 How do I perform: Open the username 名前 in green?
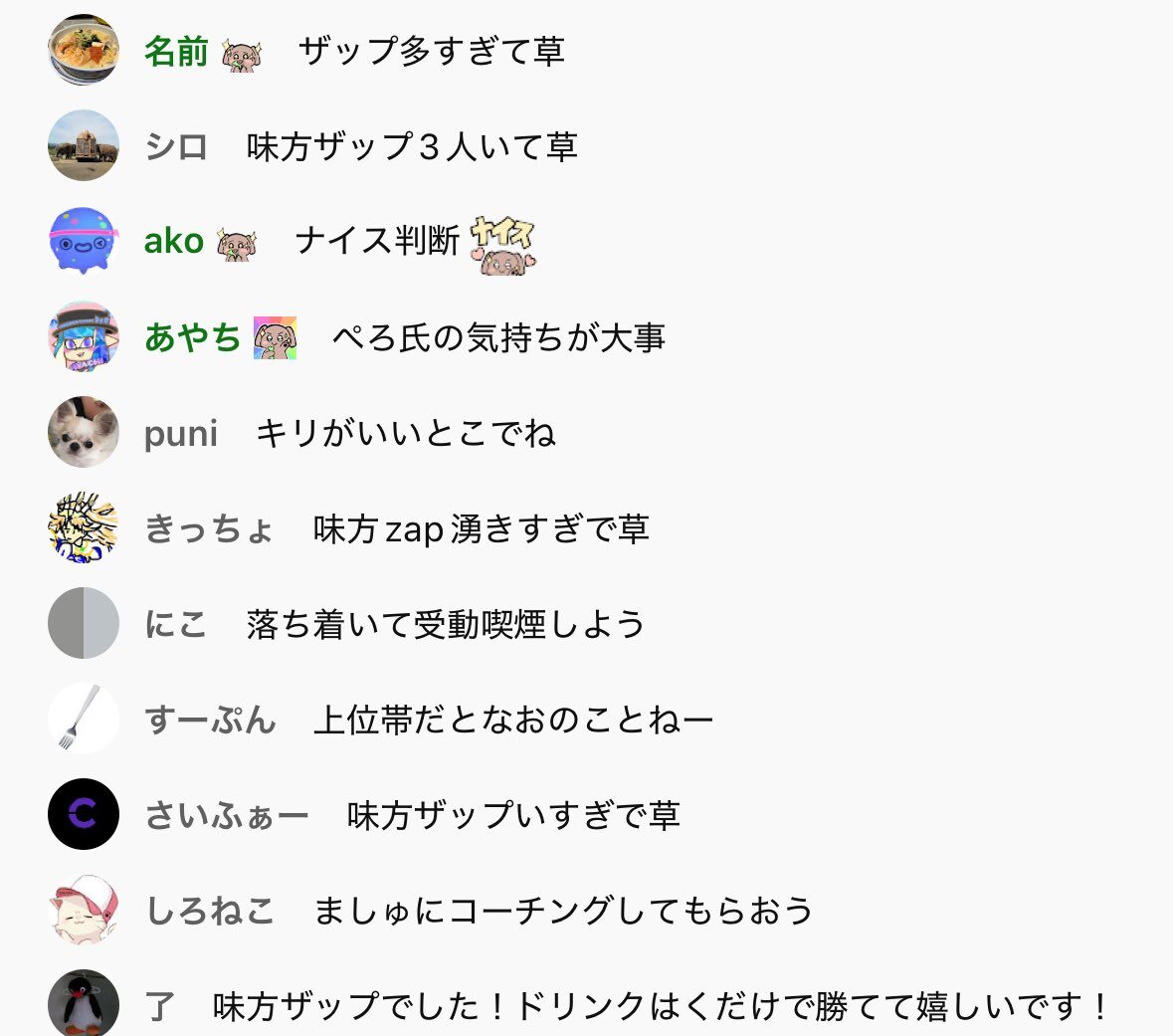[176, 52]
